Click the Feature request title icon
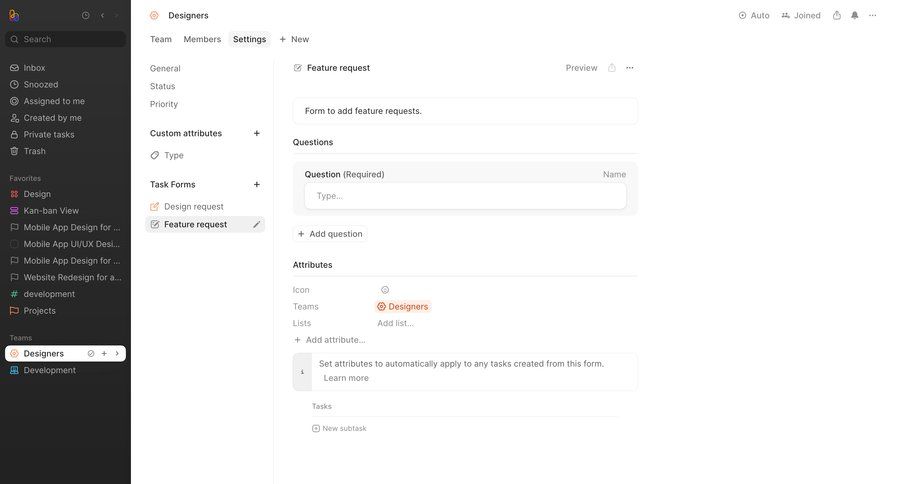Viewport: 900px width, 484px height. 297,68
